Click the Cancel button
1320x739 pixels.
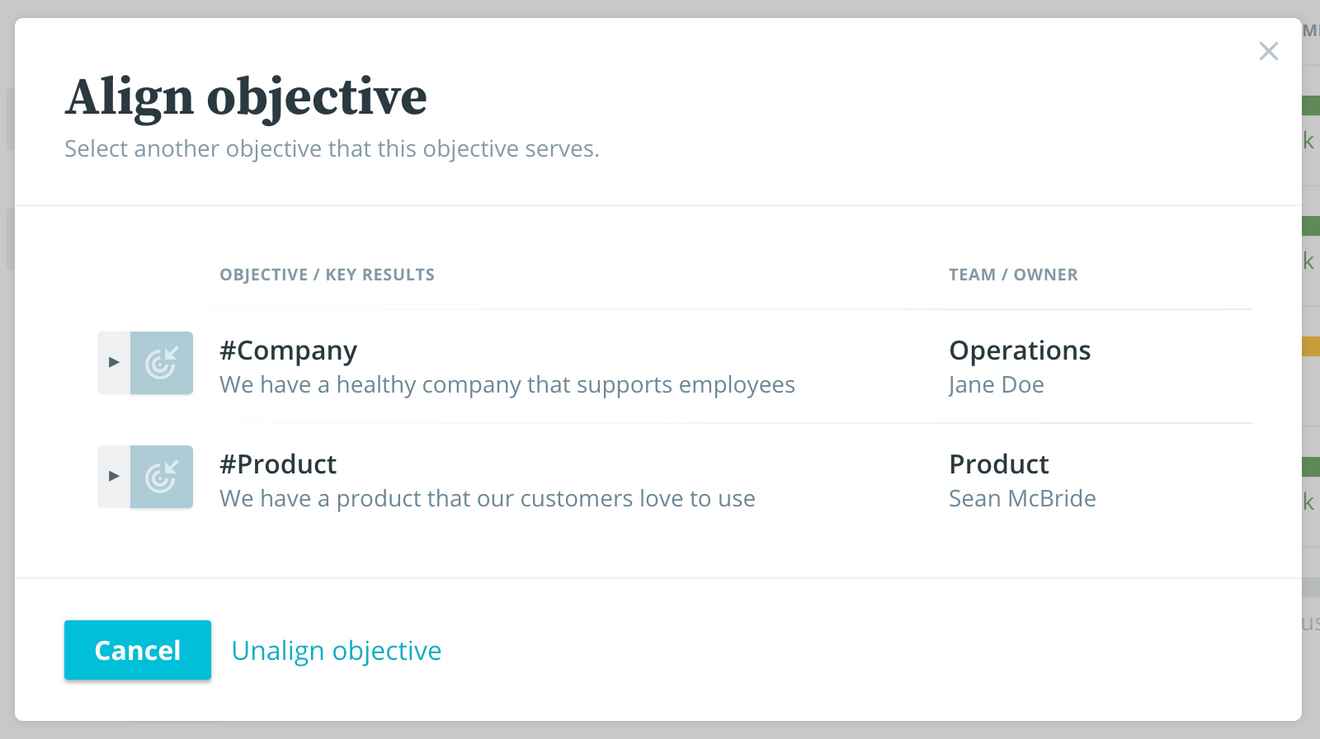pyautogui.click(x=138, y=650)
